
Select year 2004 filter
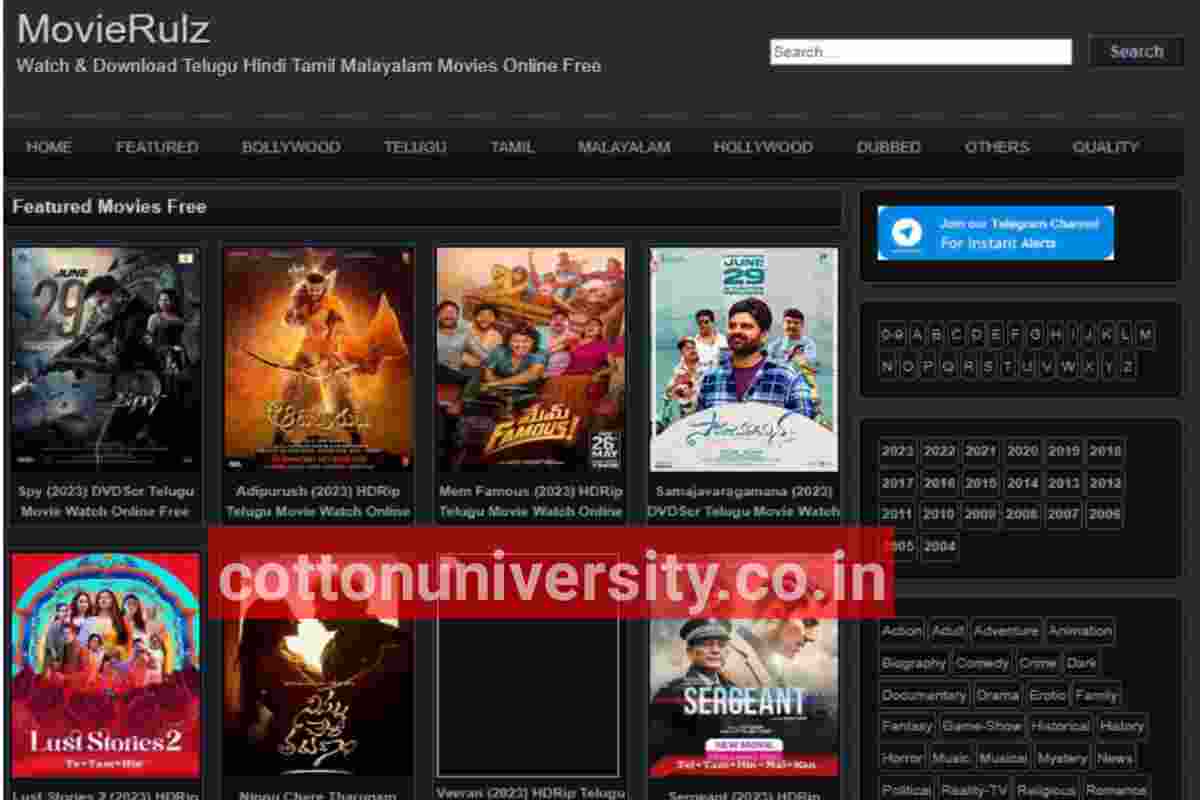click(939, 547)
